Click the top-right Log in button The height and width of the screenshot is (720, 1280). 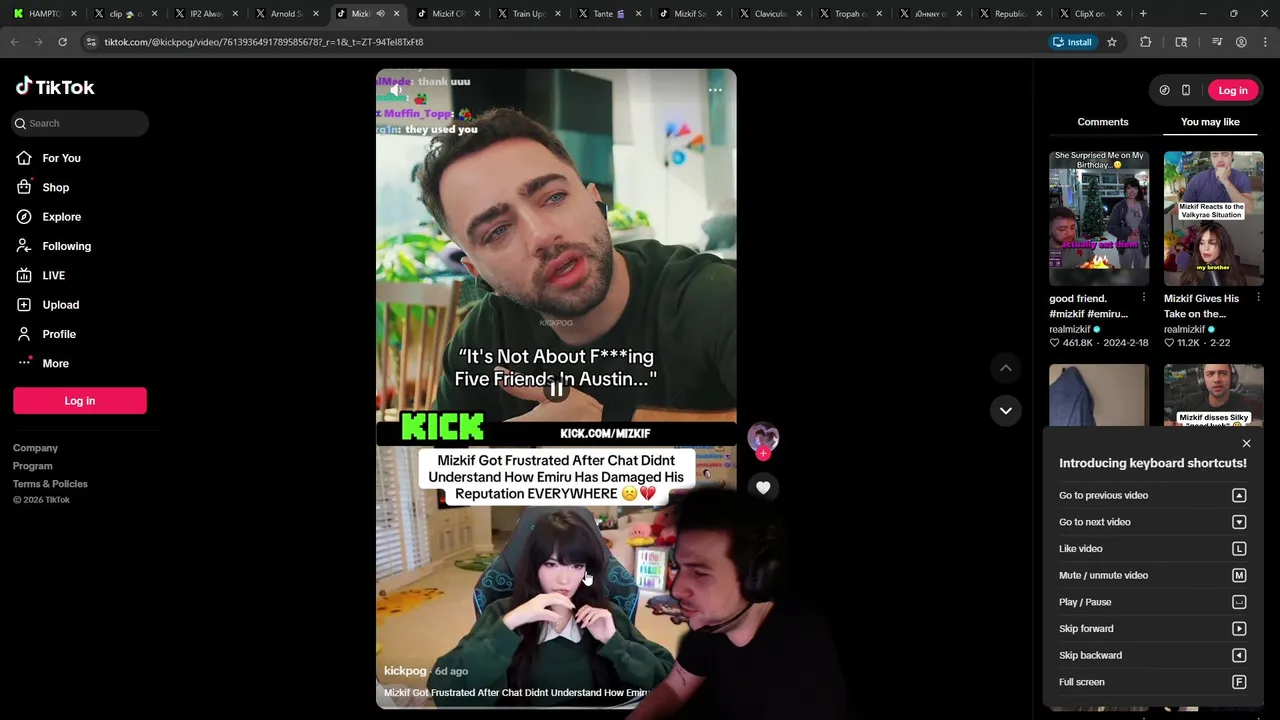click(x=1233, y=90)
